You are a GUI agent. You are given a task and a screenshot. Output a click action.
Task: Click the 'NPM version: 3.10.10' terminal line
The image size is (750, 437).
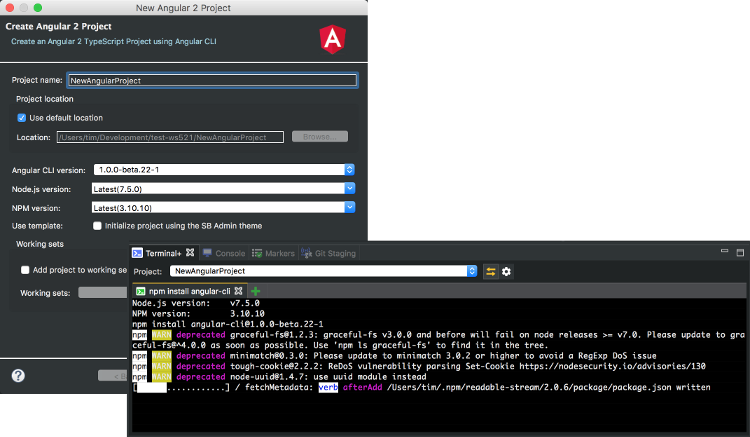click(x=199, y=314)
